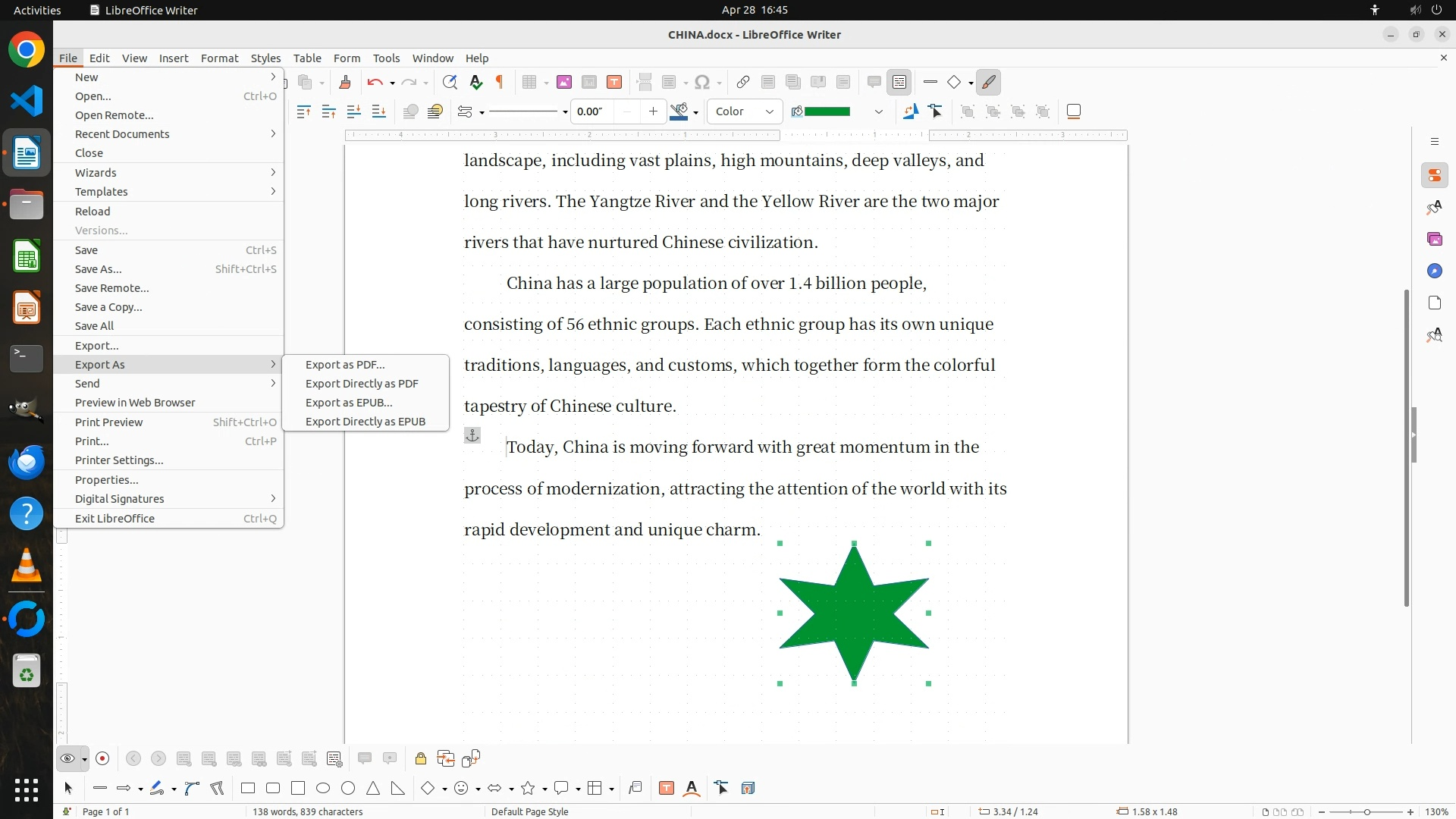This screenshot has height=819, width=1456.
Task: Open the Area Style Color dropdown
Action: [x=745, y=111]
